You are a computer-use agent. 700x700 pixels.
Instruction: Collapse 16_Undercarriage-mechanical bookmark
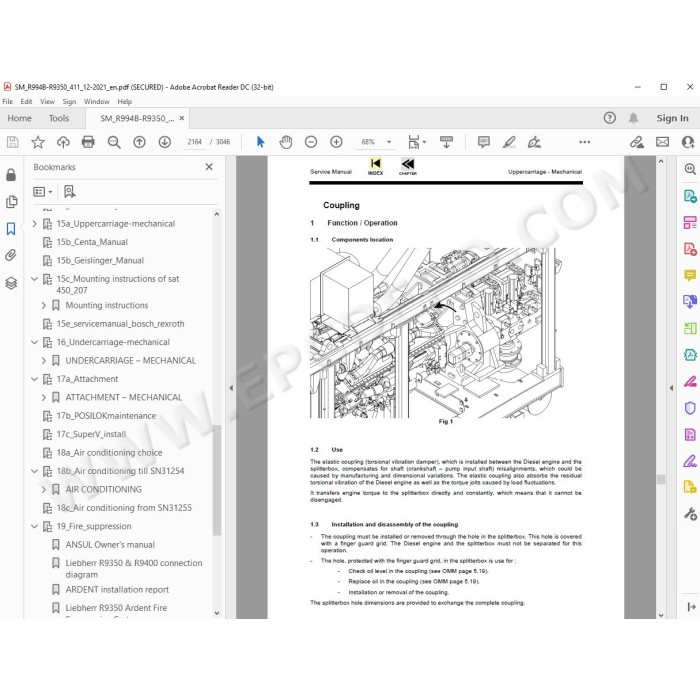34,342
